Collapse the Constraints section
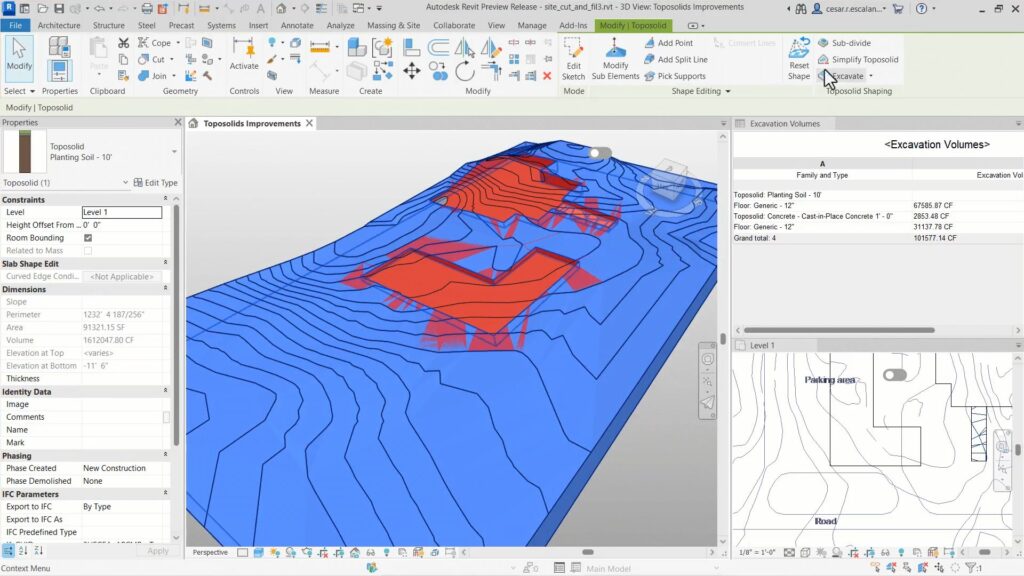 [165, 200]
